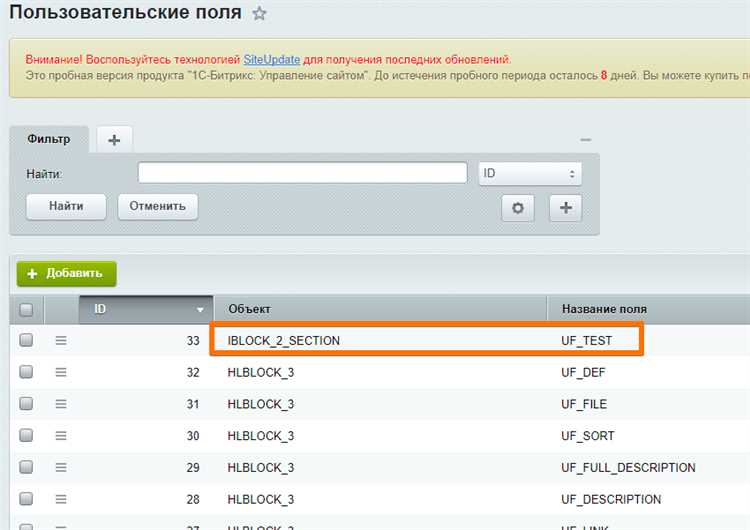Open row actions menu for UF_DESCRIPTION row

point(61,499)
